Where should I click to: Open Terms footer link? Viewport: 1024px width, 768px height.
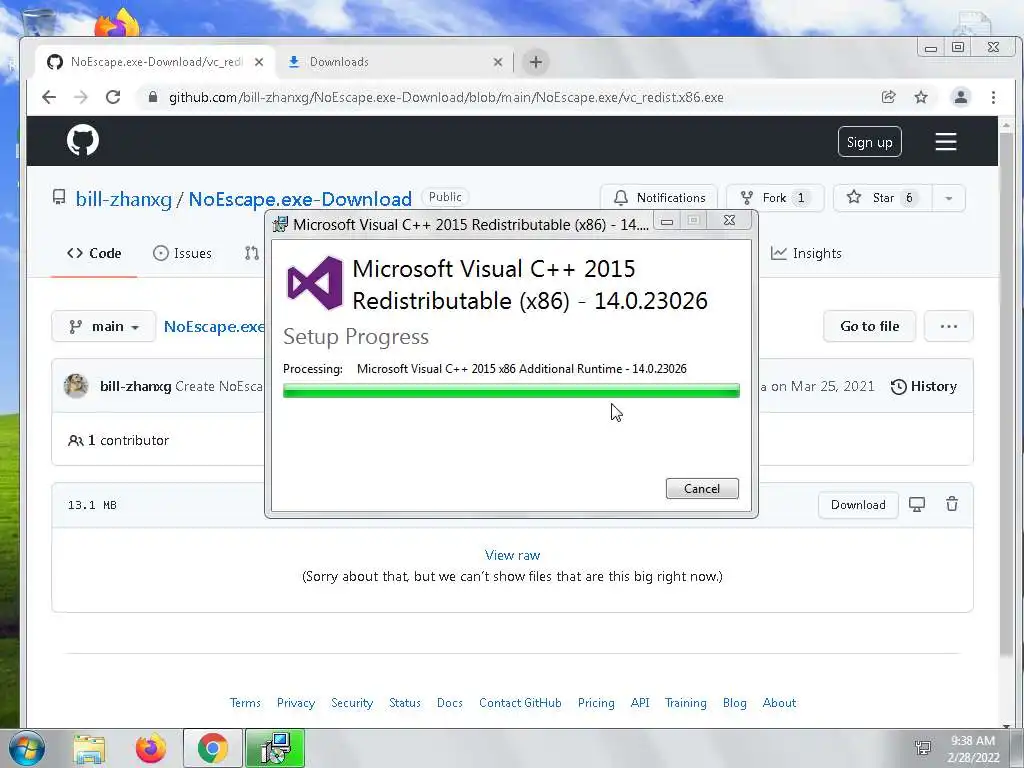pyautogui.click(x=245, y=703)
